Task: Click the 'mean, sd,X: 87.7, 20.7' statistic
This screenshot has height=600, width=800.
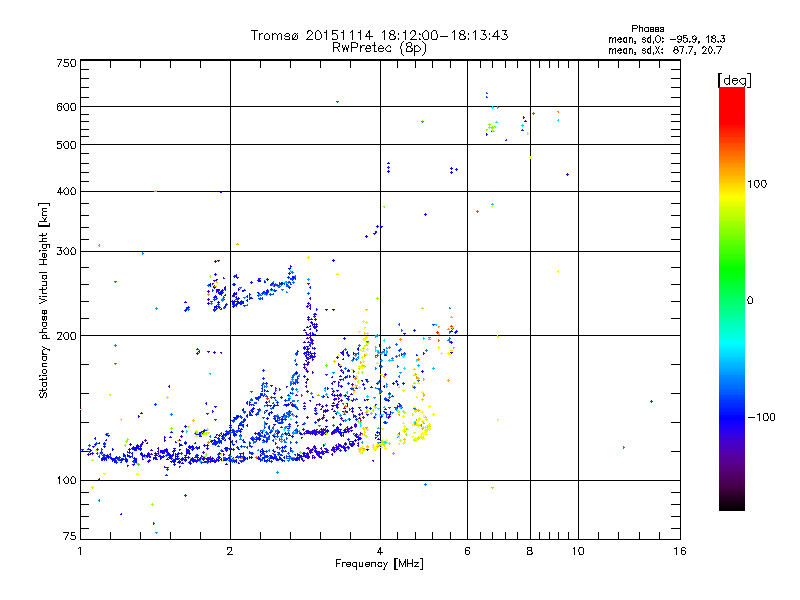Action: [665, 50]
